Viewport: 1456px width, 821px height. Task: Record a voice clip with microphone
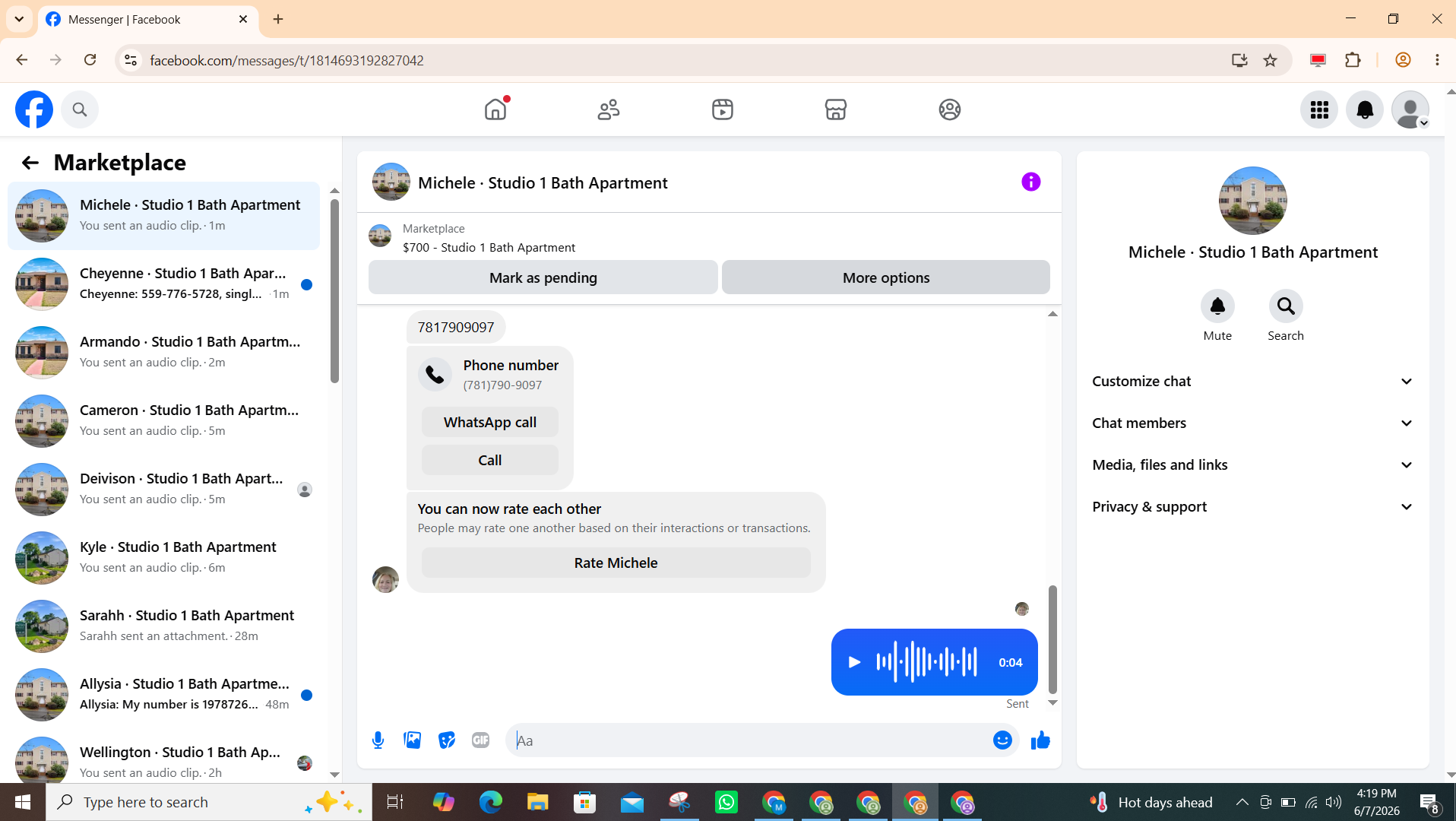[378, 740]
